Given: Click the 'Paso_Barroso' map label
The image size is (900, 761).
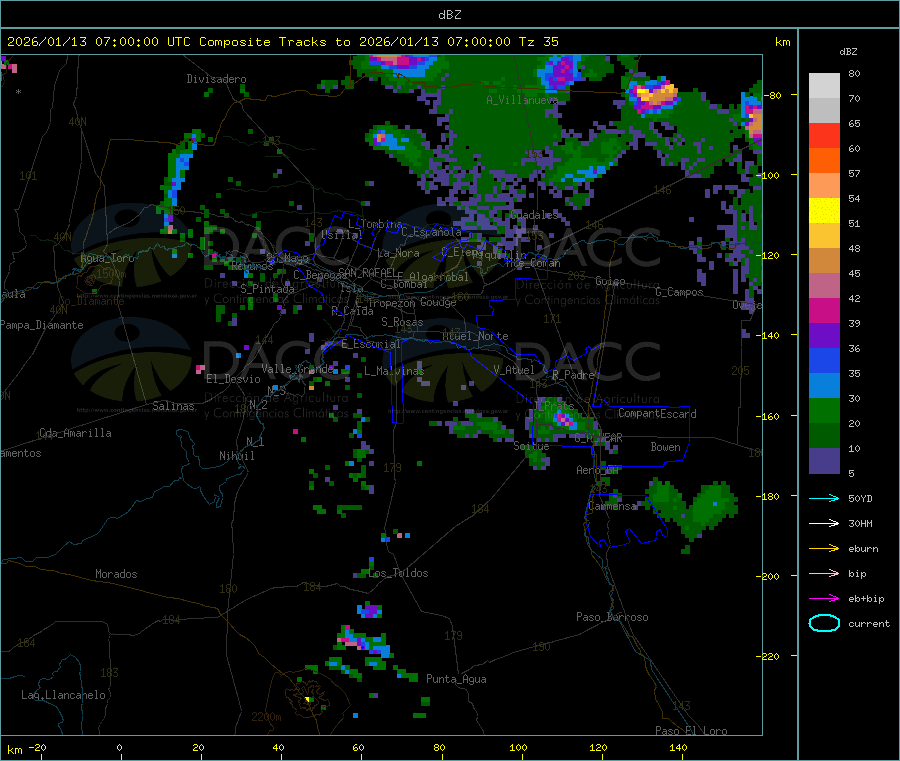Looking at the screenshot, I should tap(612, 617).
